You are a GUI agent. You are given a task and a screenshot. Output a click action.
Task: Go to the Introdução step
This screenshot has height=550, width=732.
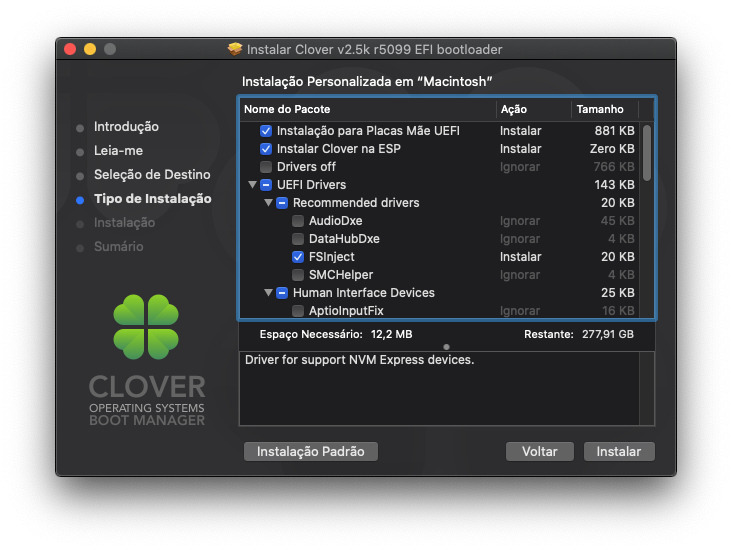click(126, 127)
